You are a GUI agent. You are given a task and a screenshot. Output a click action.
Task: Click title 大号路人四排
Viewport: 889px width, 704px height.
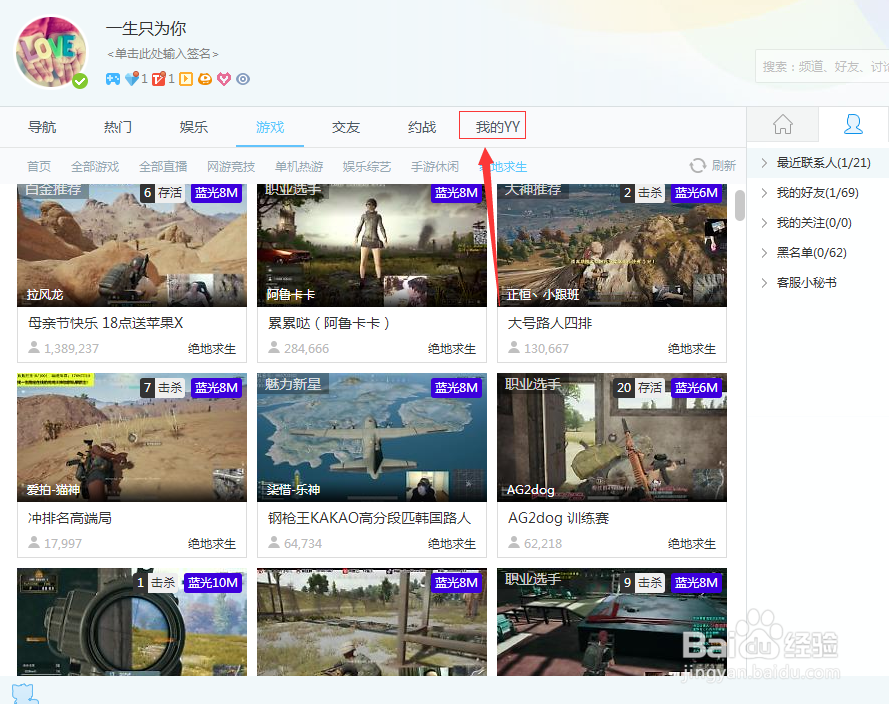(x=550, y=323)
